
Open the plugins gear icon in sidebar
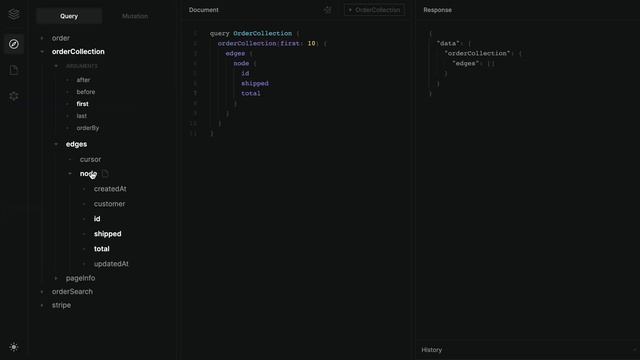[x=14, y=96]
